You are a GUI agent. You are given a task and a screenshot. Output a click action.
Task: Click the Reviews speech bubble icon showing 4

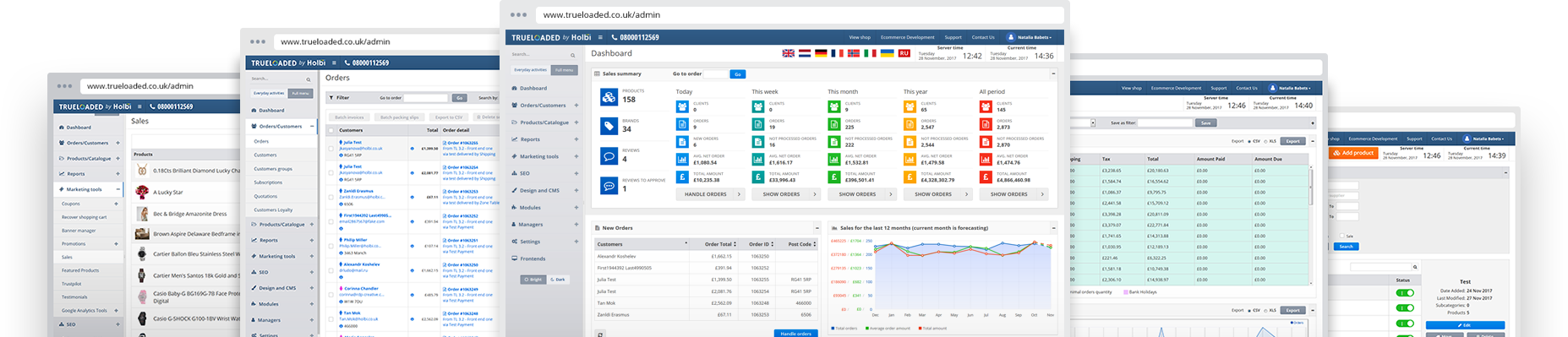(609, 156)
